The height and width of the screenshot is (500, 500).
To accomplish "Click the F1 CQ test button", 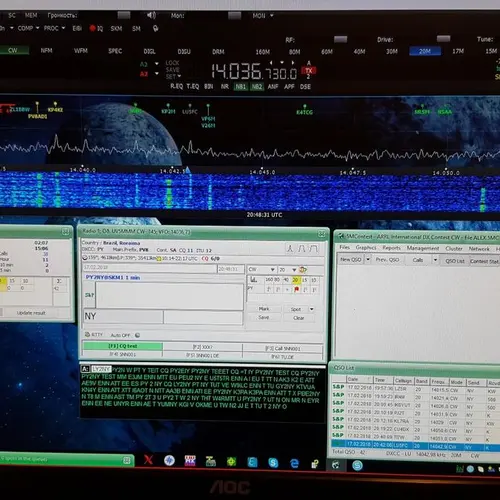I will 123,346.
